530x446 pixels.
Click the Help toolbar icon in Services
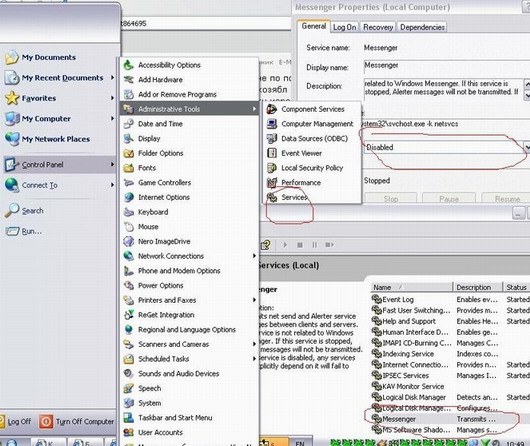pyautogui.click(x=266, y=245)
